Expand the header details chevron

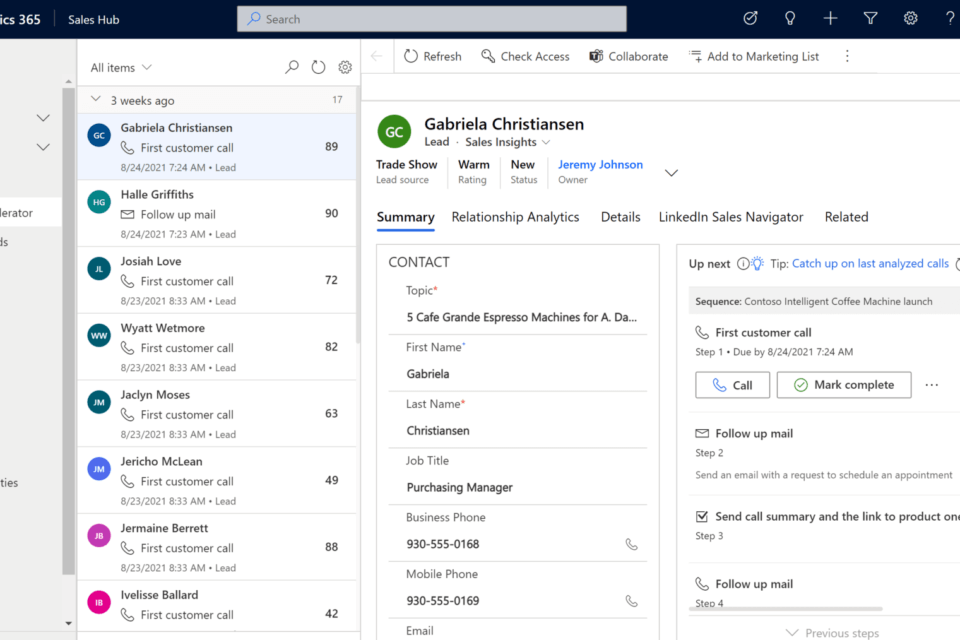coord(671,172)
